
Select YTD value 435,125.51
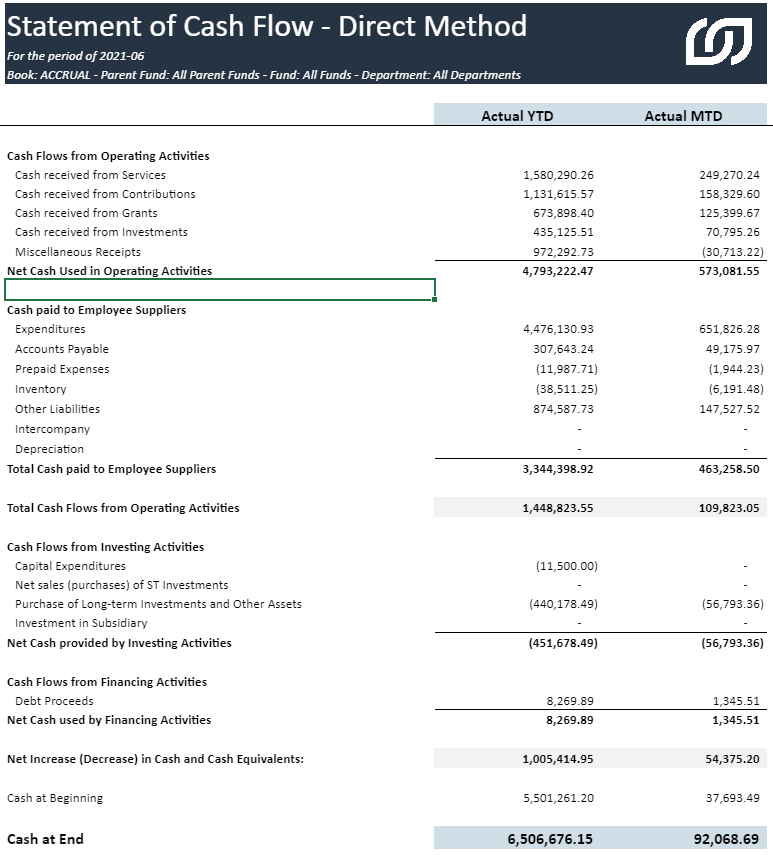[563, 232]
